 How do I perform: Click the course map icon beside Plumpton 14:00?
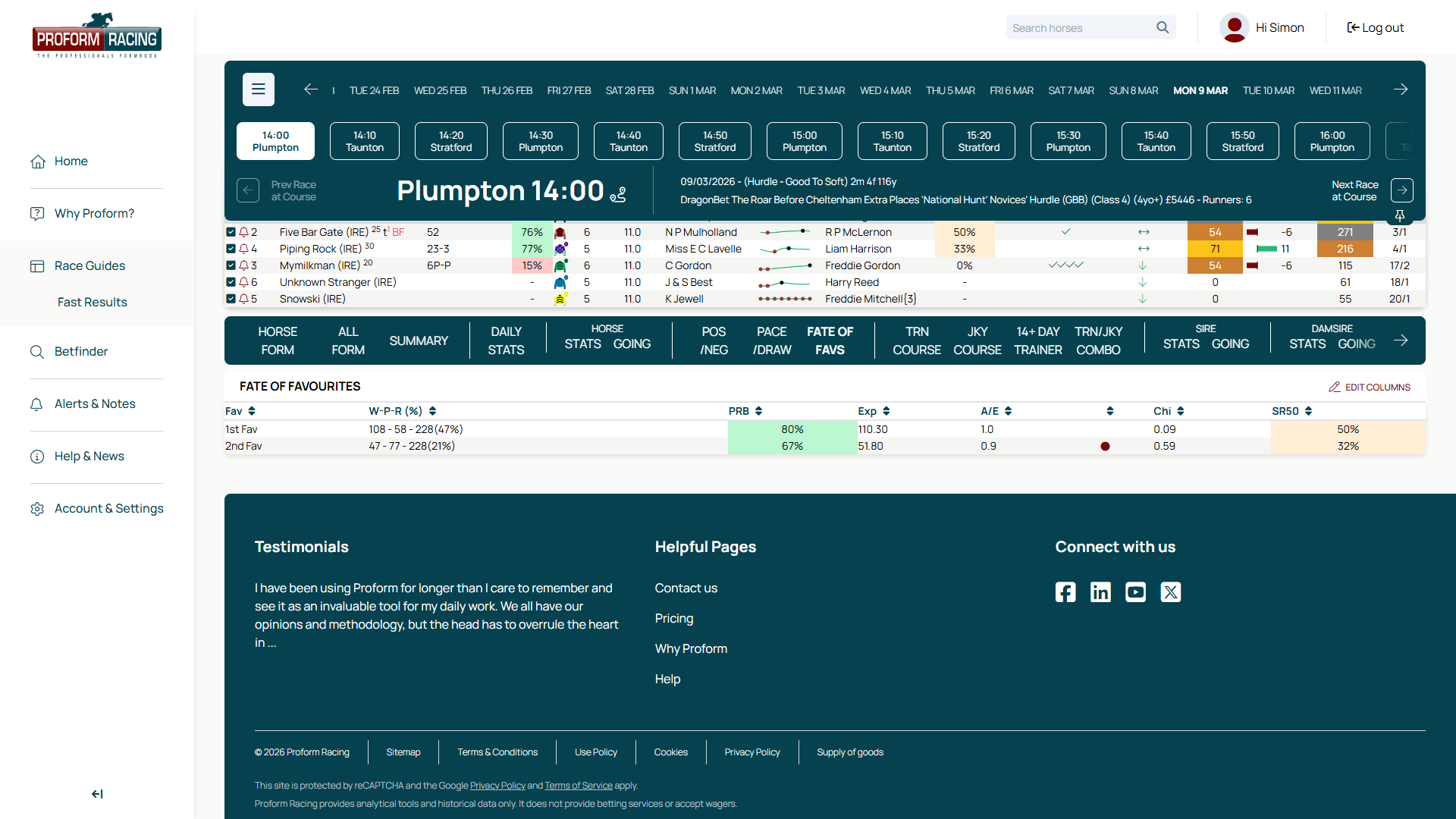coord(618,195)
